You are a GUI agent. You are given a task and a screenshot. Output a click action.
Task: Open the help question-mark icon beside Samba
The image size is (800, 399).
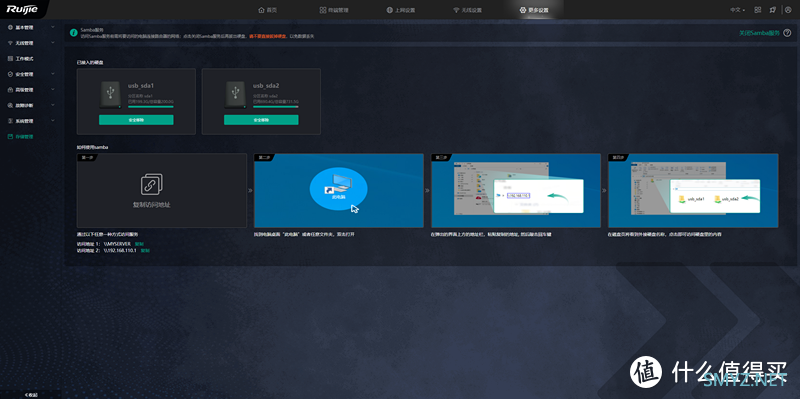(787, 33)
